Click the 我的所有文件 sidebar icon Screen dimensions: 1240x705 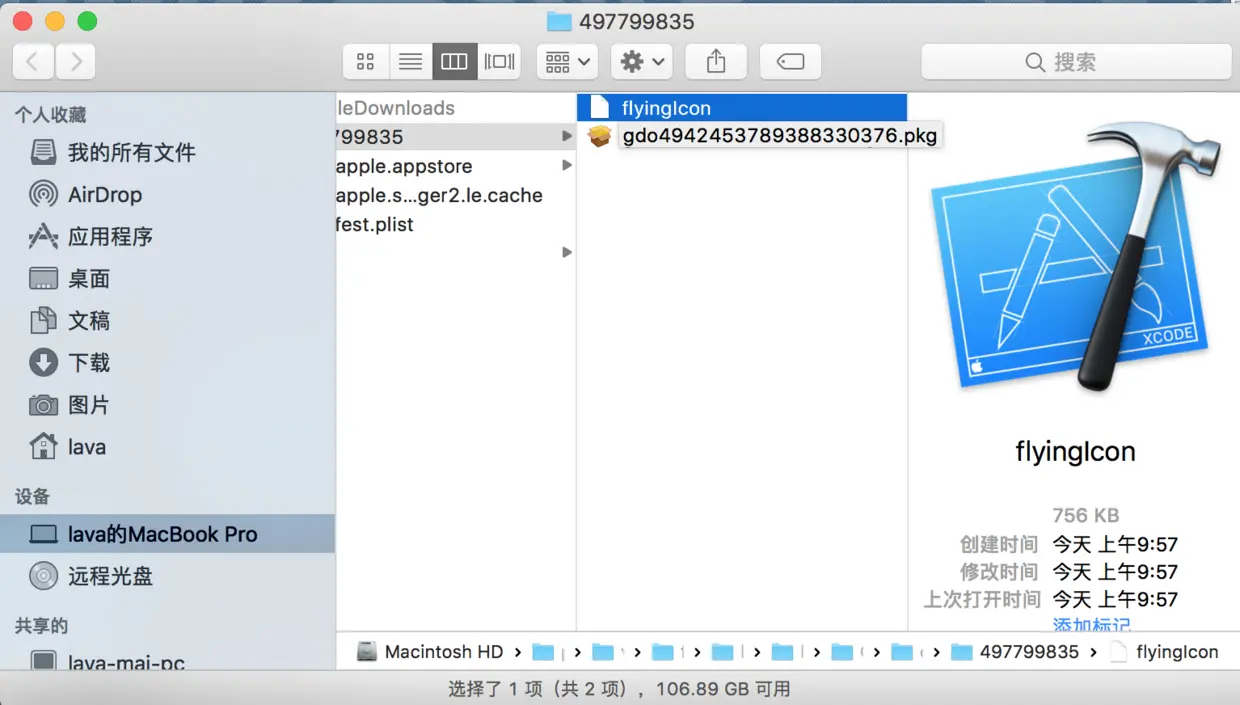click(43, 152)
